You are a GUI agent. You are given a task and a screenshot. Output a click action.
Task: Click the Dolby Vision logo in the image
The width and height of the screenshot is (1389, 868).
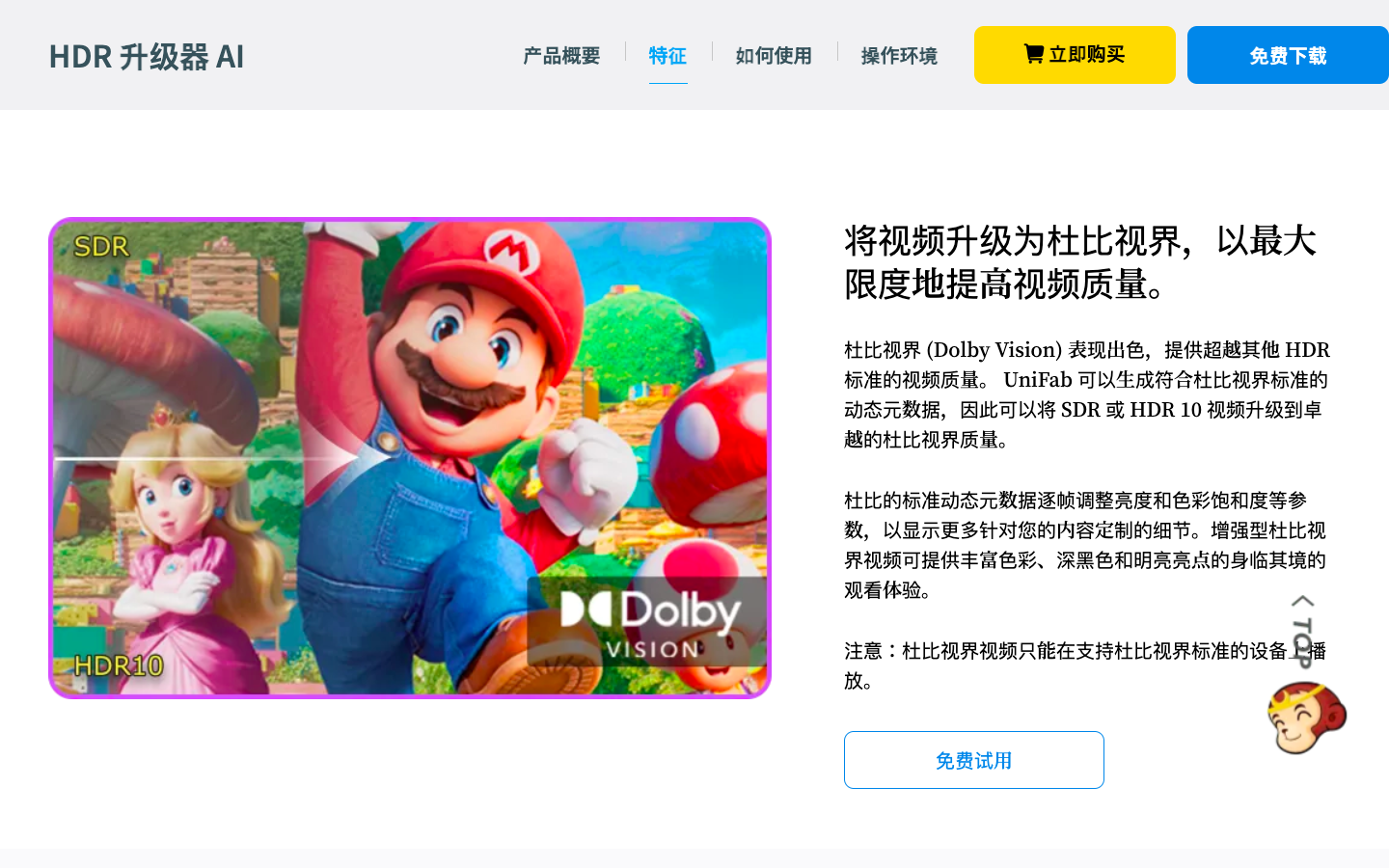pyautogui.click(x=646, y=622)
